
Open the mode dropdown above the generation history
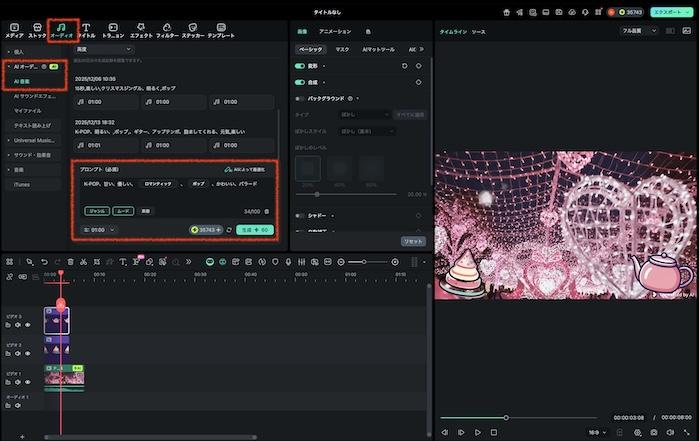click(x=103, y=49)
